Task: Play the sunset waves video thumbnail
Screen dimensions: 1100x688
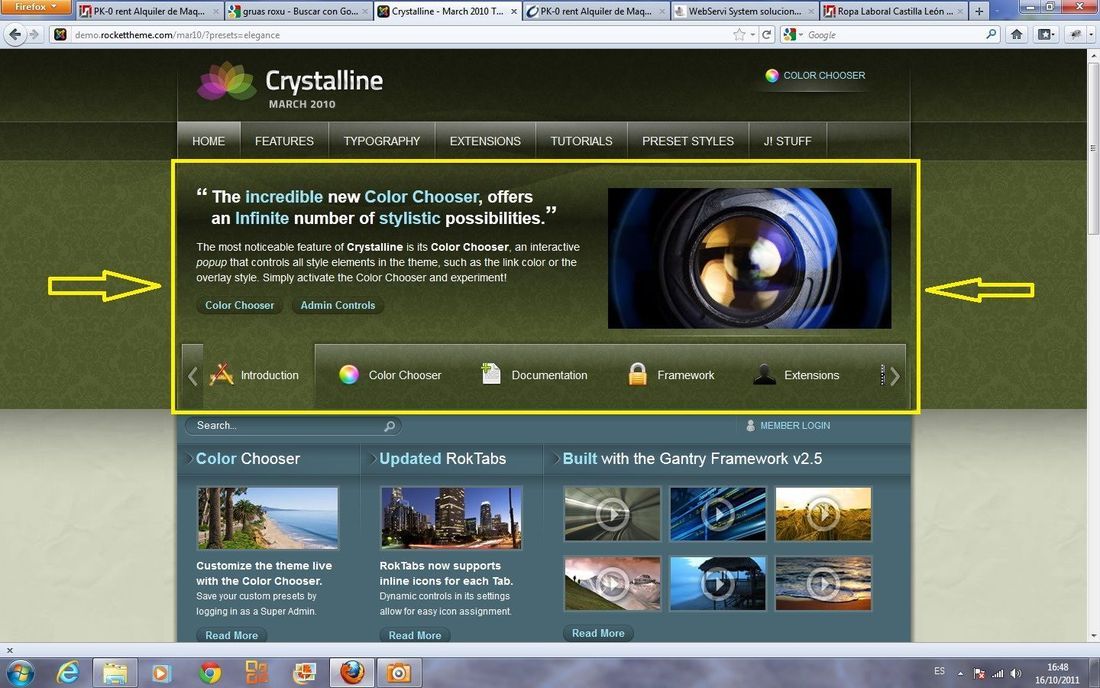Action: (x=823, y=584)
